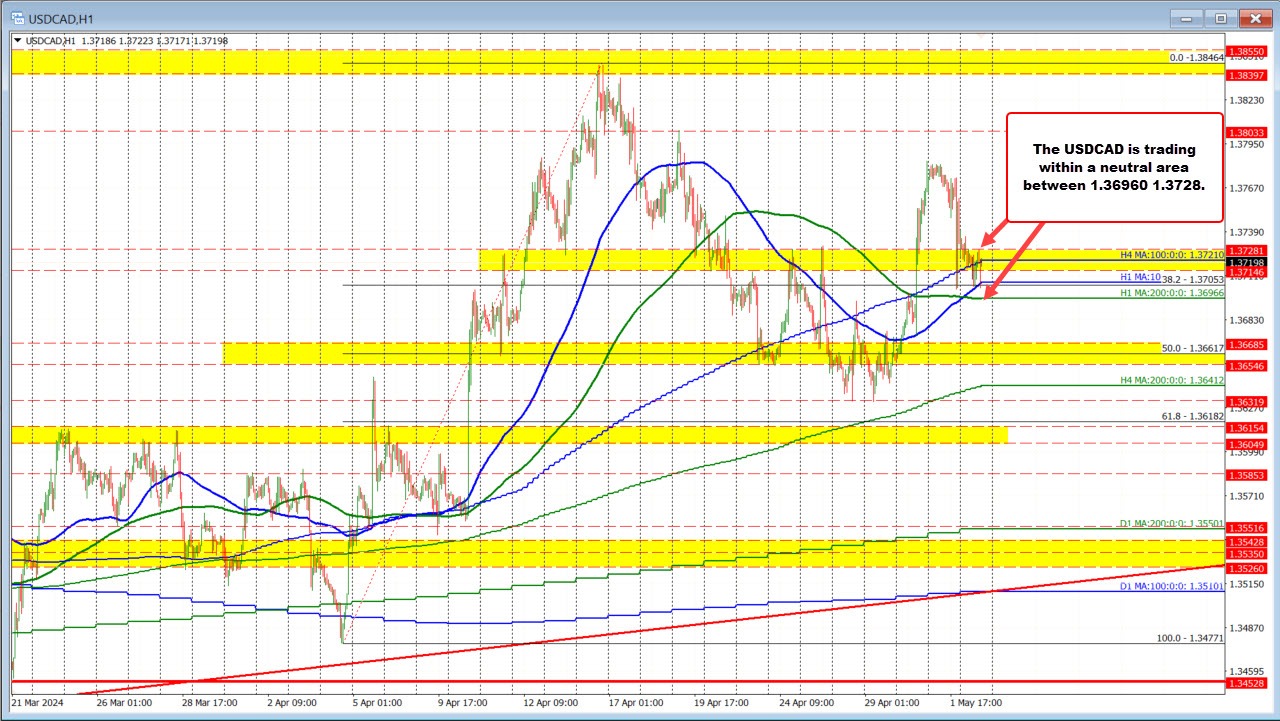Select the 50.0 - 1.36617 Fibonacci label
Image resolution: width=1280 pixels, height=721 pixels.
point(1193,348)
